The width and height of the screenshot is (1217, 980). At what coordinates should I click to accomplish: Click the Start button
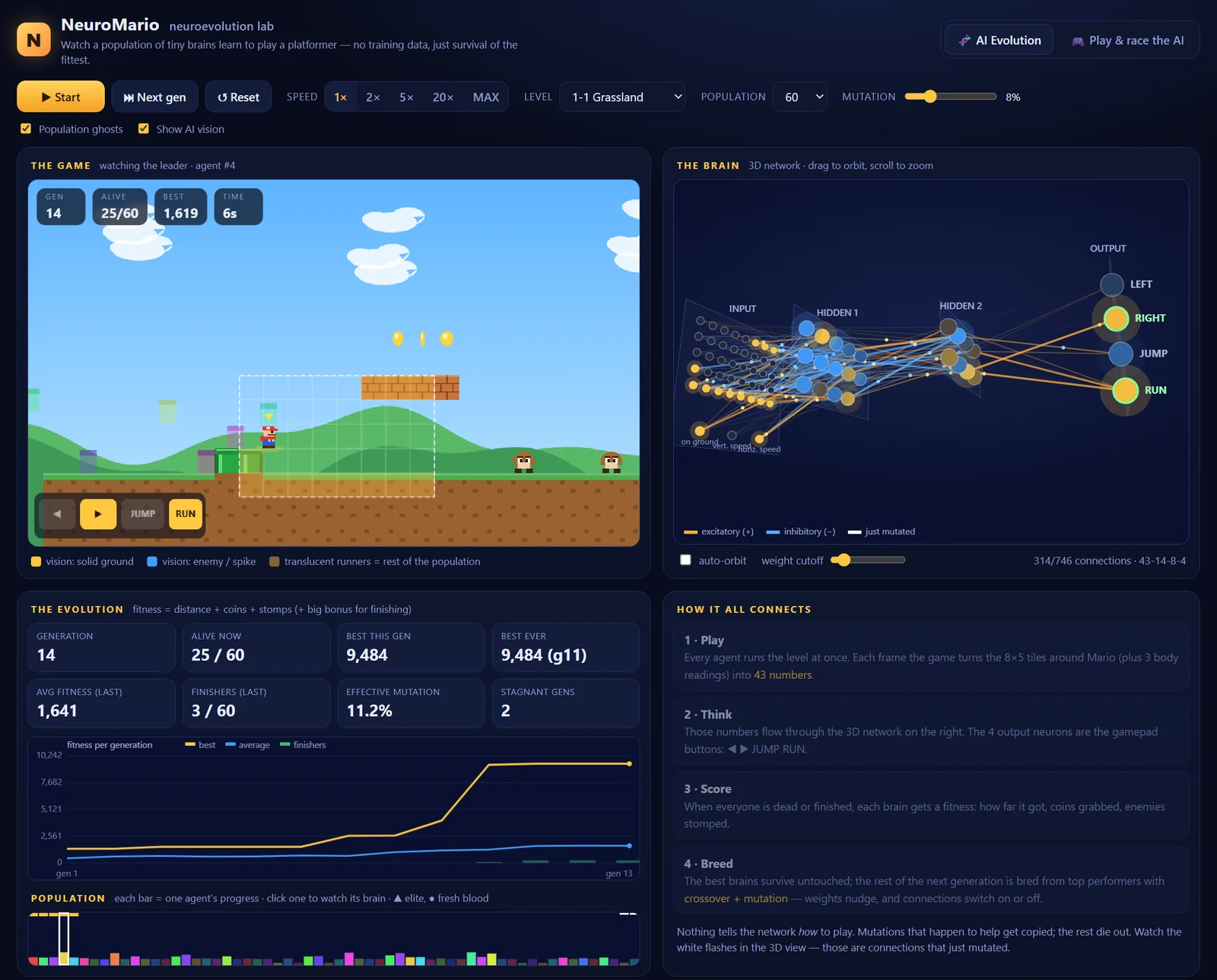pyautogui.click(x=61, y=97)
